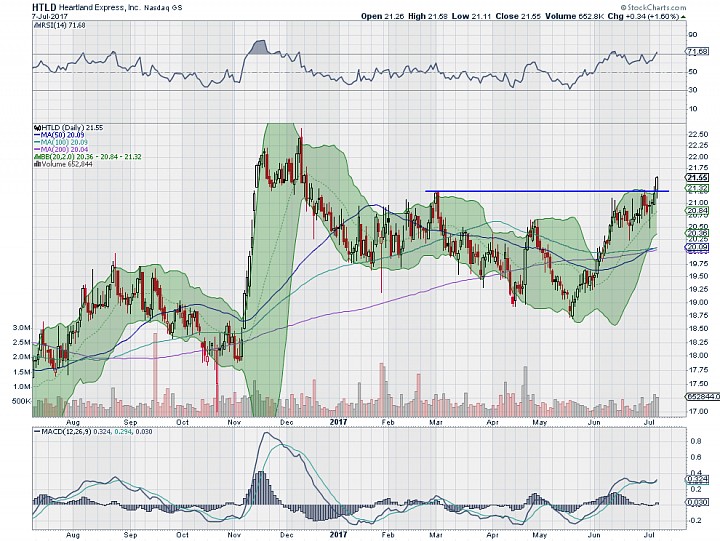Click the -0.2 level on MACD axis
The image size is (720, 541).
(x=693, y=520)
